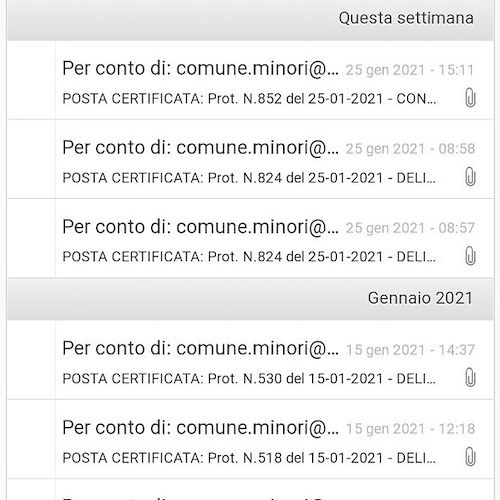Open attachment icon of Prot. N.530 email
Screen dimensions: 500x500
pyautogui.click(x=470, y=378)
